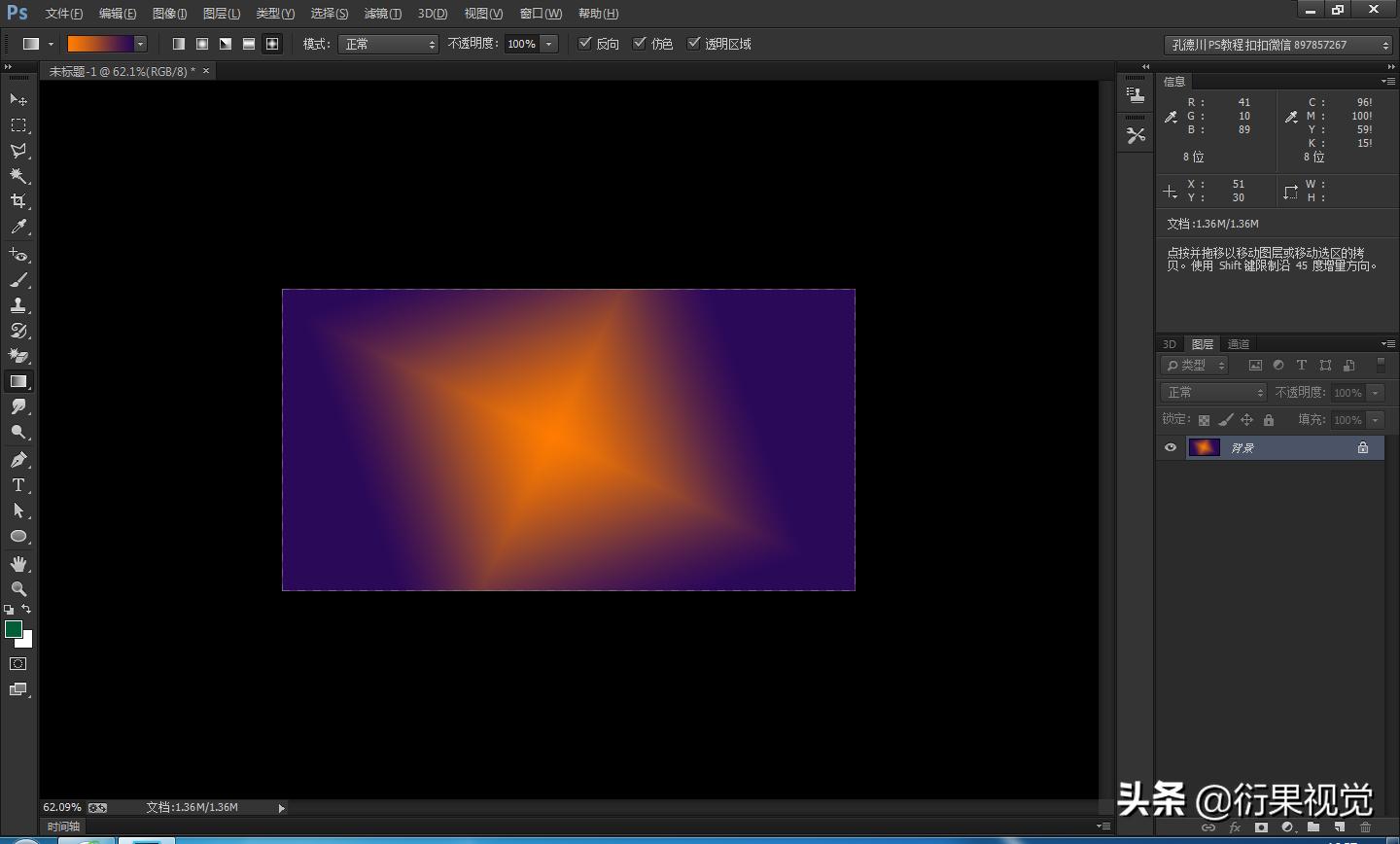Select the Move tool
This screenshot has height=844, width=1400.
(x=17, y=99)
